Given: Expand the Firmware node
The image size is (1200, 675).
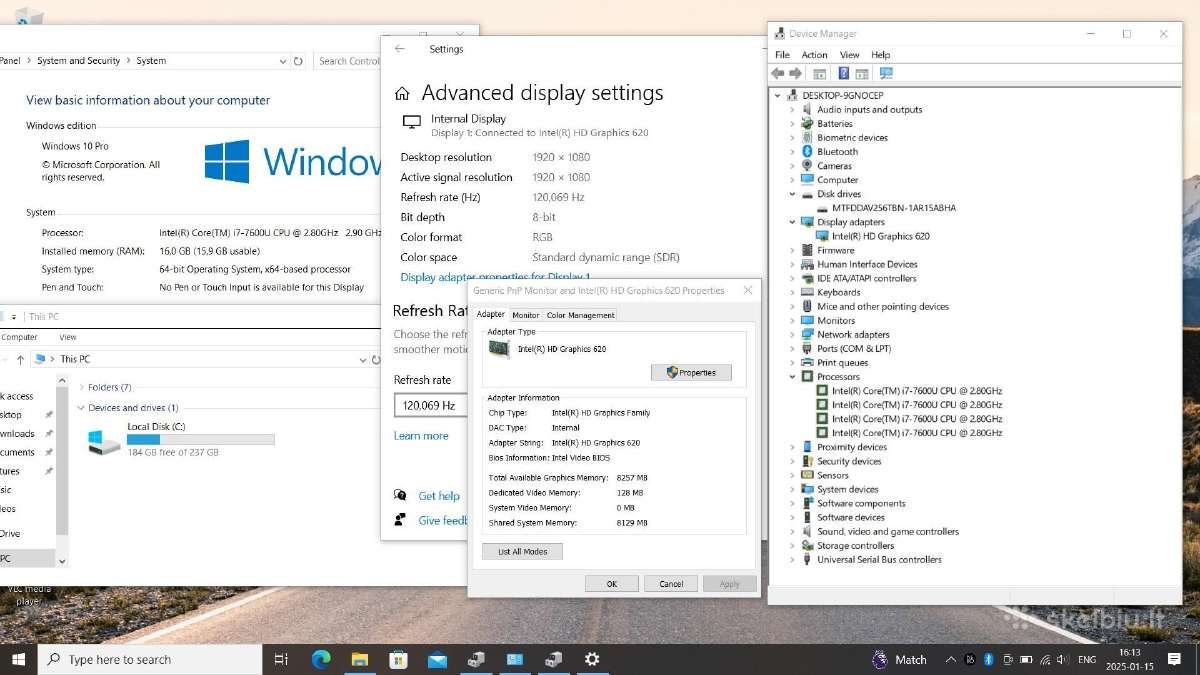Looking at the screenshot, I should pos(792,250).
